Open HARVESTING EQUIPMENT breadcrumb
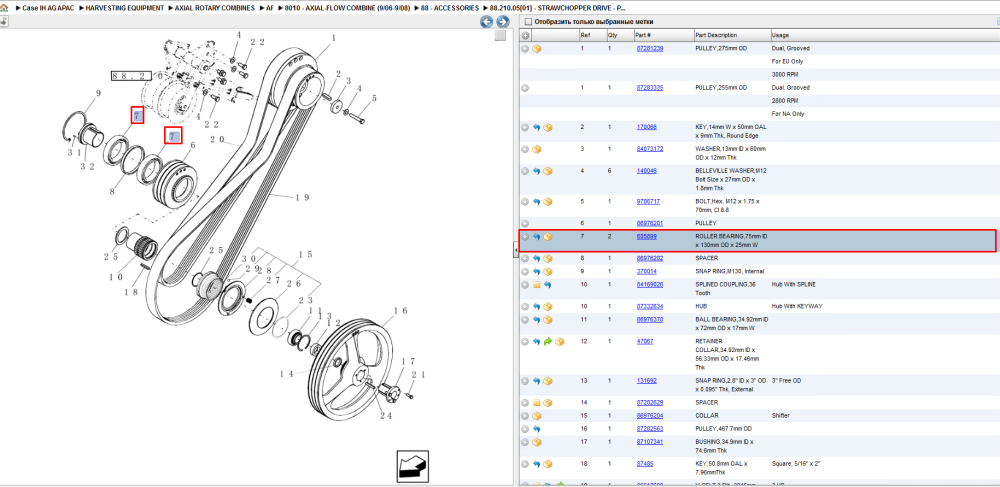The width and height of the screenshot is (1000, 487). click(x=125, y=8)
